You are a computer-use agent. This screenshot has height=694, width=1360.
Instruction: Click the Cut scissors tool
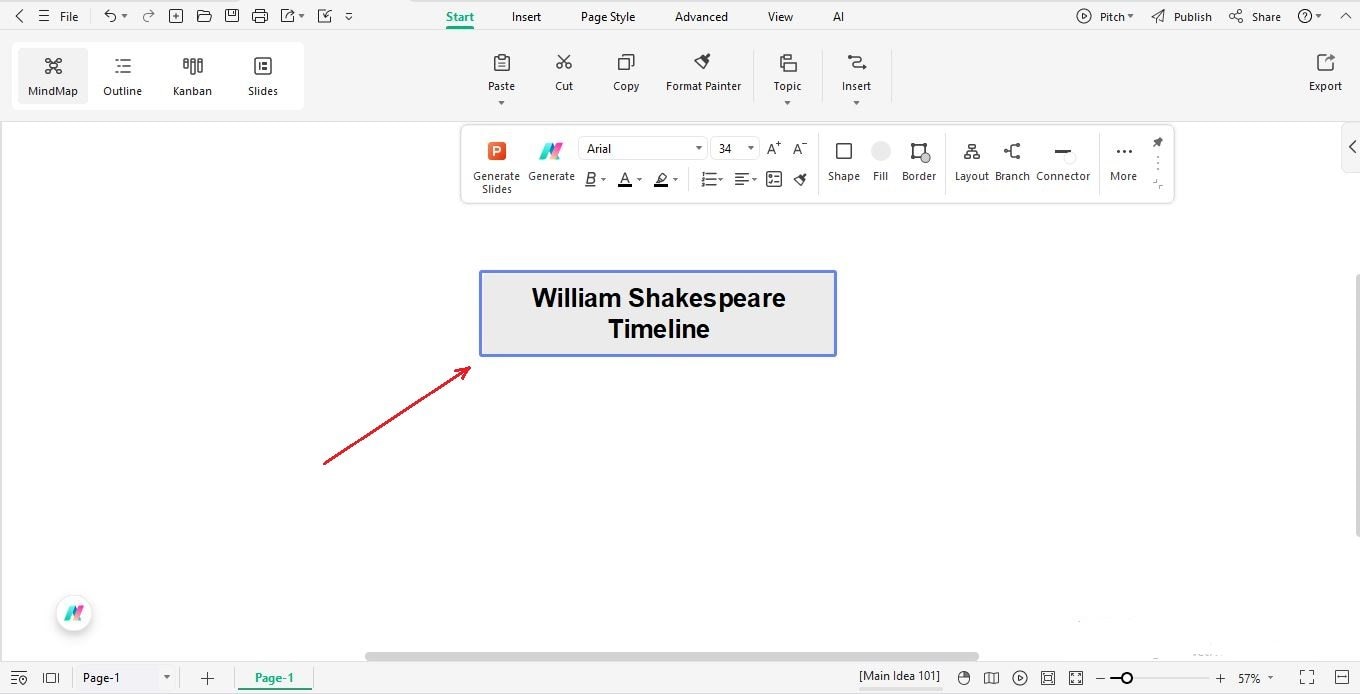564,73
